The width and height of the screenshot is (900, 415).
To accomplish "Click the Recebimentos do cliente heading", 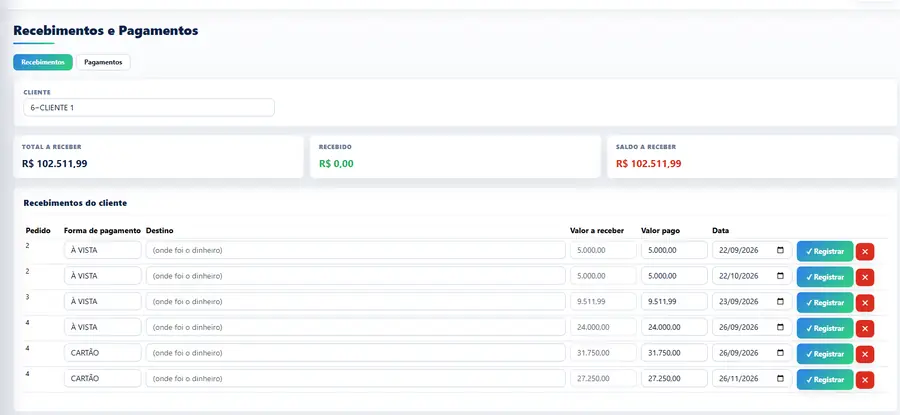I will point(75,203).
